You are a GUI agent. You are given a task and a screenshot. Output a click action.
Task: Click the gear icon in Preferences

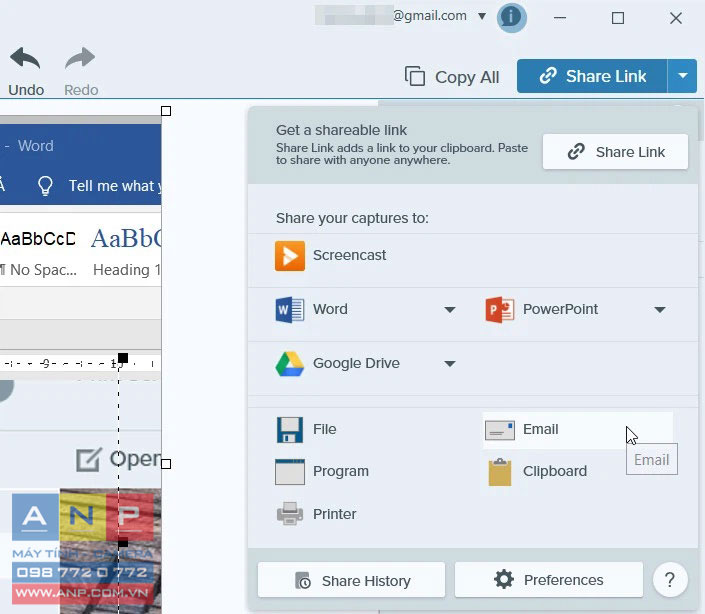504,579
